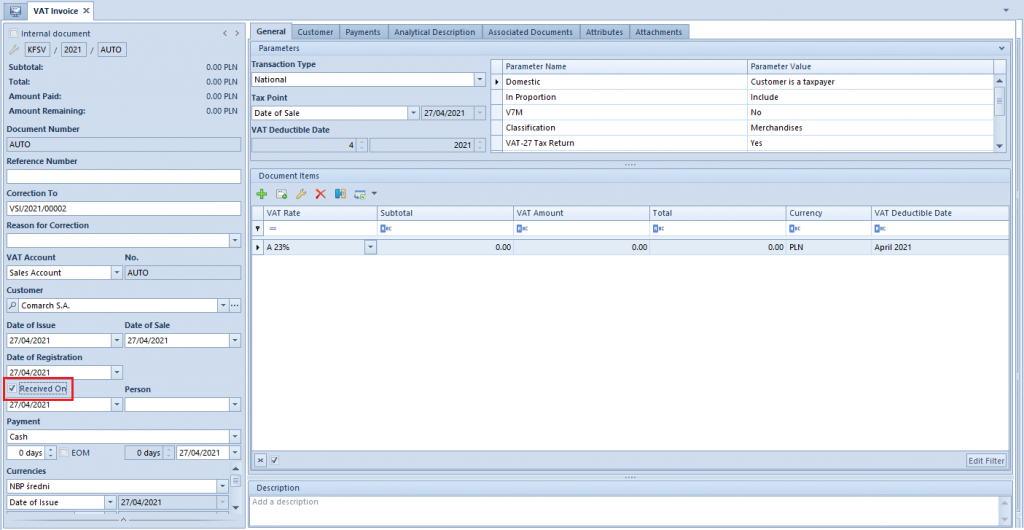Click the Parameter Name column header
Viewport: 1024px width, 530px height.
tap(625, 67)
